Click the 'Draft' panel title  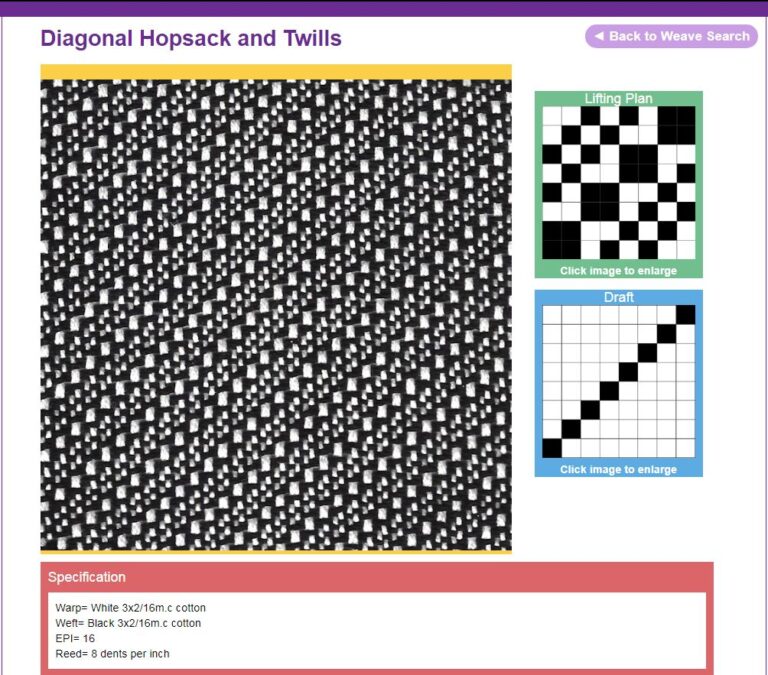pos(619,297)
